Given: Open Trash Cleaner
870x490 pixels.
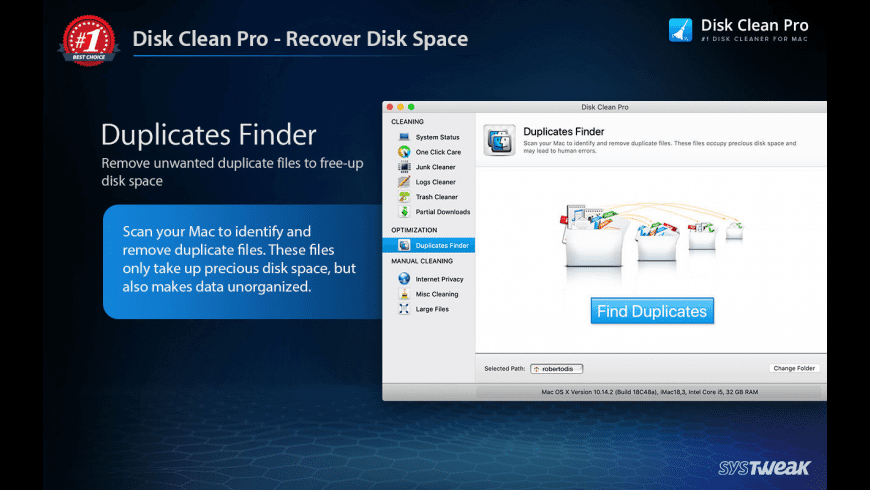Looking at the screenshot, I should coord(437,197).
